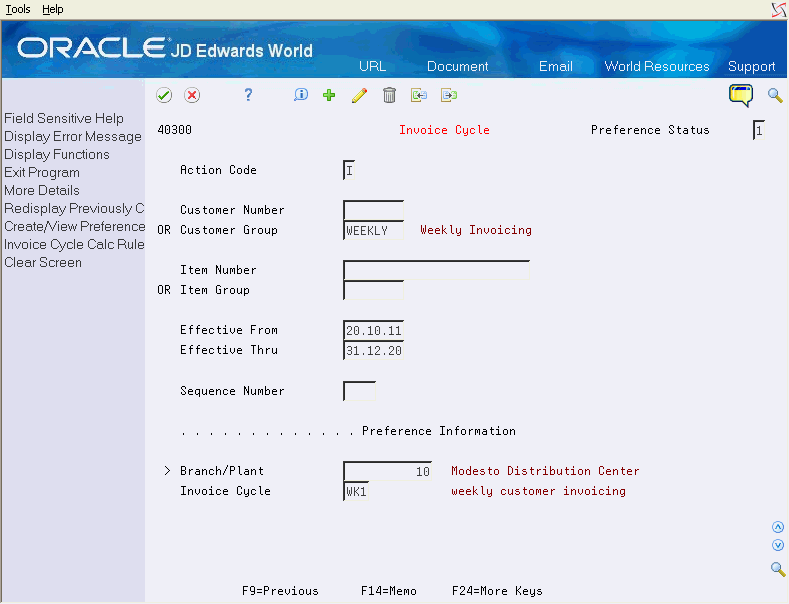The image size is (789, 604).
Task: Click the F14=Memo function key text
Action: pos(388,591)
